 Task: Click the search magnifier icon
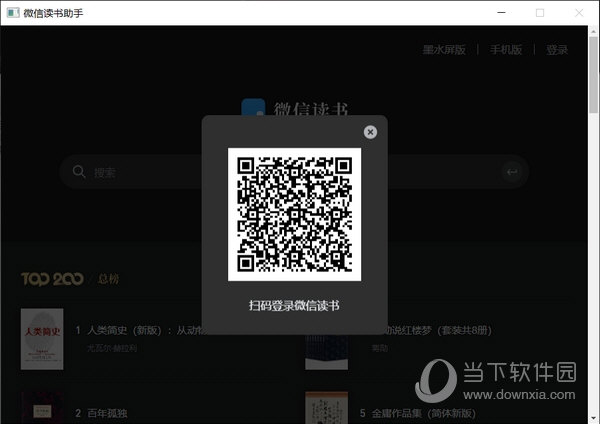[79, 171]
